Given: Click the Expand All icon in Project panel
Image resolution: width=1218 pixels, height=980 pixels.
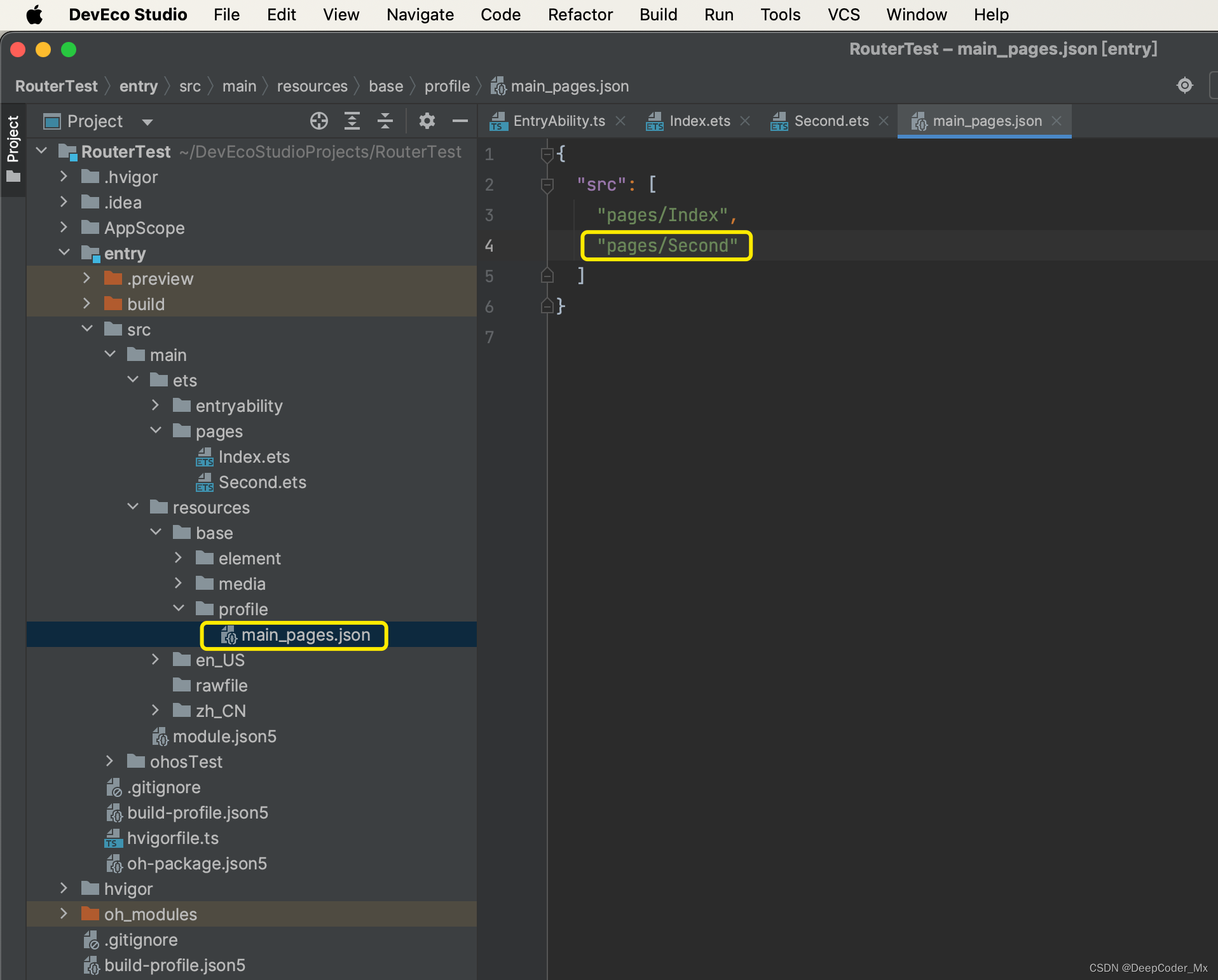Looking at the screenshot, I should point(352,121).
